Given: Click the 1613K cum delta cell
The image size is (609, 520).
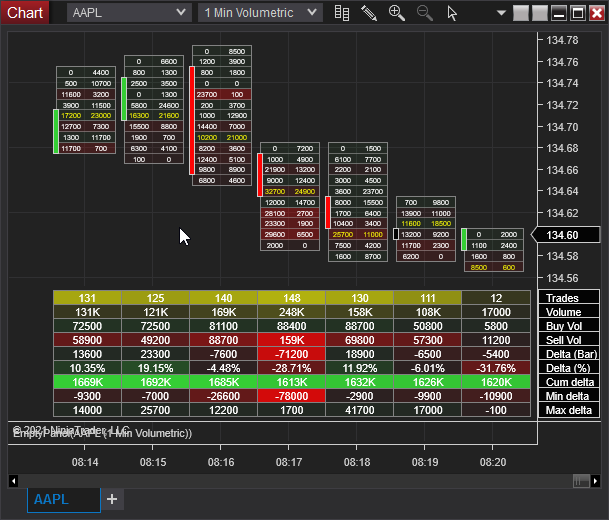Looking at the screenshot, I should [292, 382].
